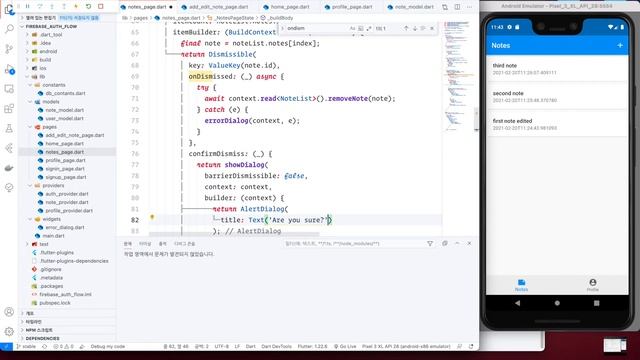
Task: Open the 'second note' item in emulator
Action: pos(557,96)
